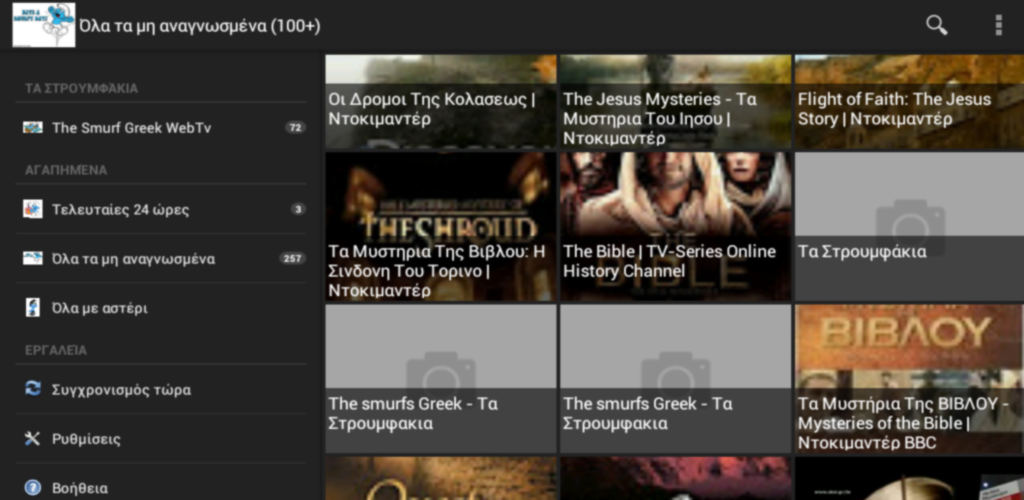Click the 72 unread count badge
Image resolution: width=1024 pixels, height=500 pixels.
tap(295, 127)
